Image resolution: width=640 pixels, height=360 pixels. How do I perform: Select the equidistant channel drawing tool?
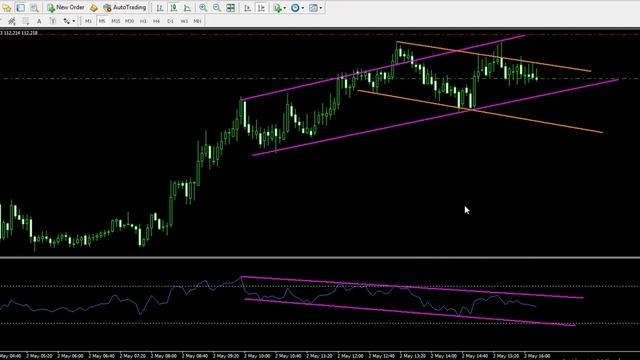click(x=12, y=21)
